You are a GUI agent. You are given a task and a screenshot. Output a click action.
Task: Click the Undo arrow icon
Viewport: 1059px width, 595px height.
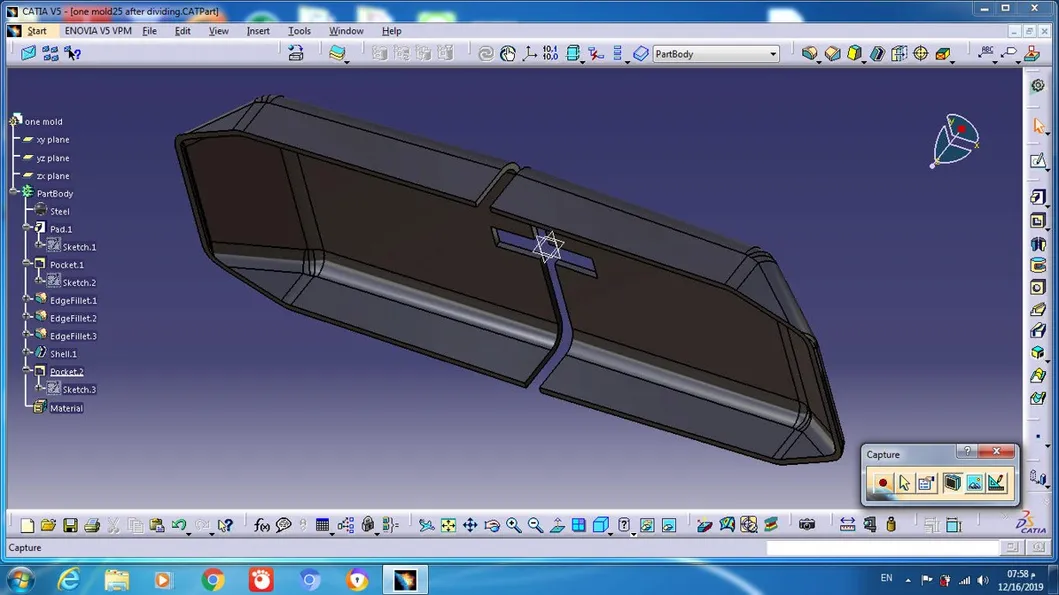(179, 525)
